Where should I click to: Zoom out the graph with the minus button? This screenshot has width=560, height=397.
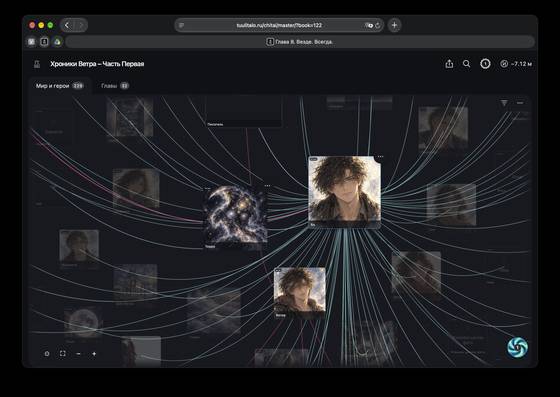(x=79, y=354)
